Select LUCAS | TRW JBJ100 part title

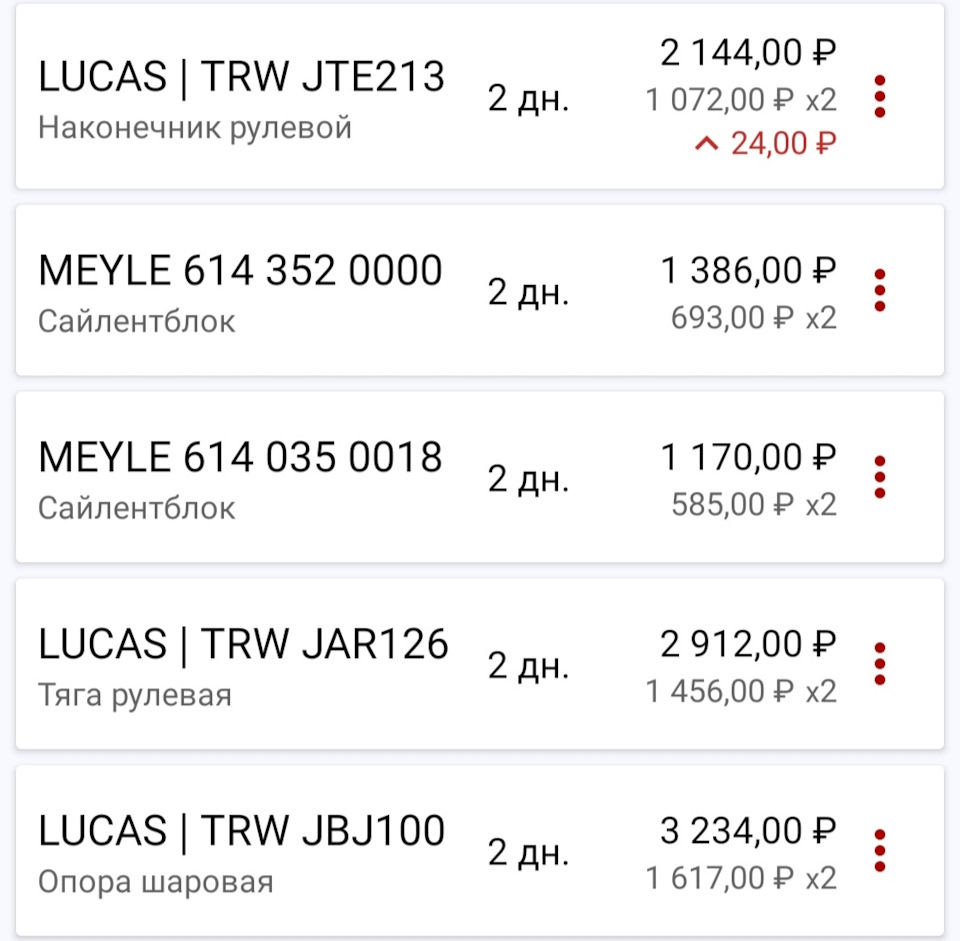241,831
